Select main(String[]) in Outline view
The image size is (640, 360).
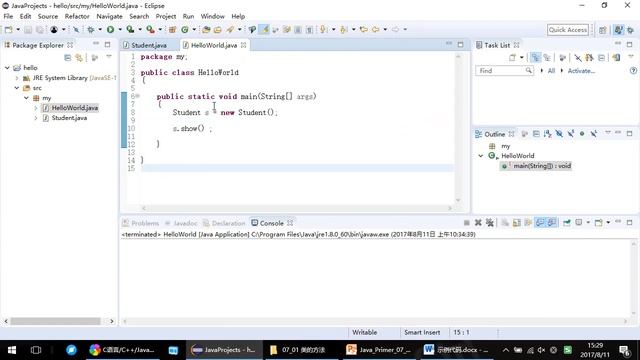coord(542,166)
